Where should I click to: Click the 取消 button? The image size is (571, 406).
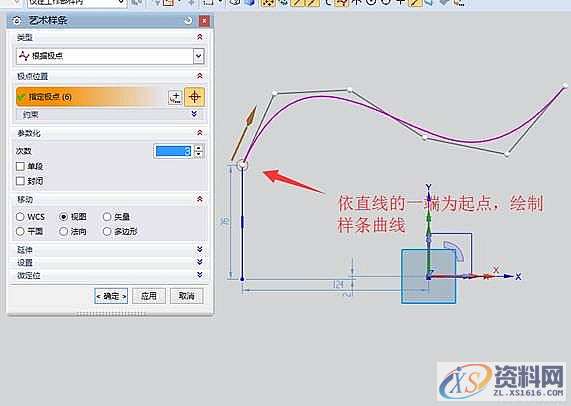pos(186,296)
